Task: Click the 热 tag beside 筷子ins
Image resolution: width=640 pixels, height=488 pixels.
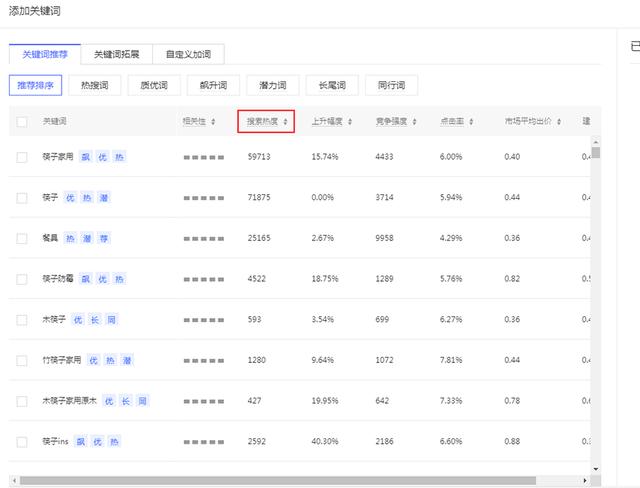Action: click(x=114, y=441)
